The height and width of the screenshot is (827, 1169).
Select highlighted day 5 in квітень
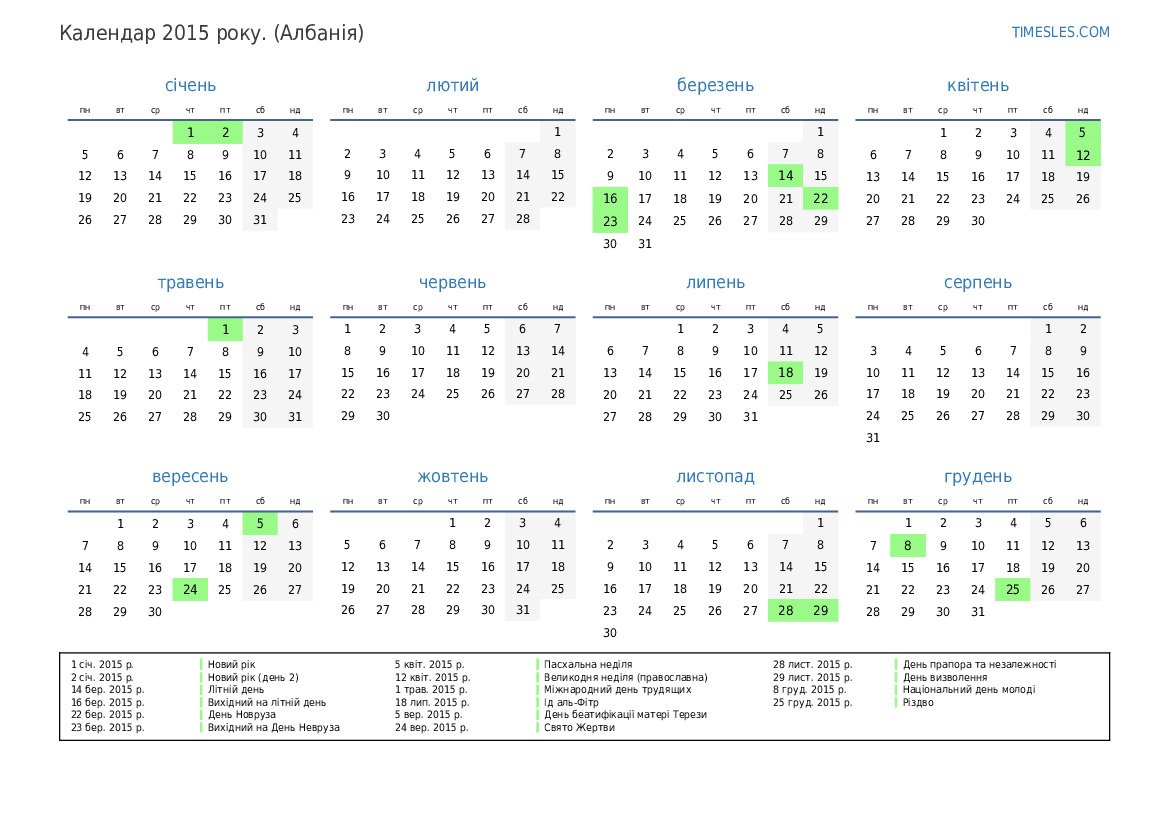coord(1083,132)
